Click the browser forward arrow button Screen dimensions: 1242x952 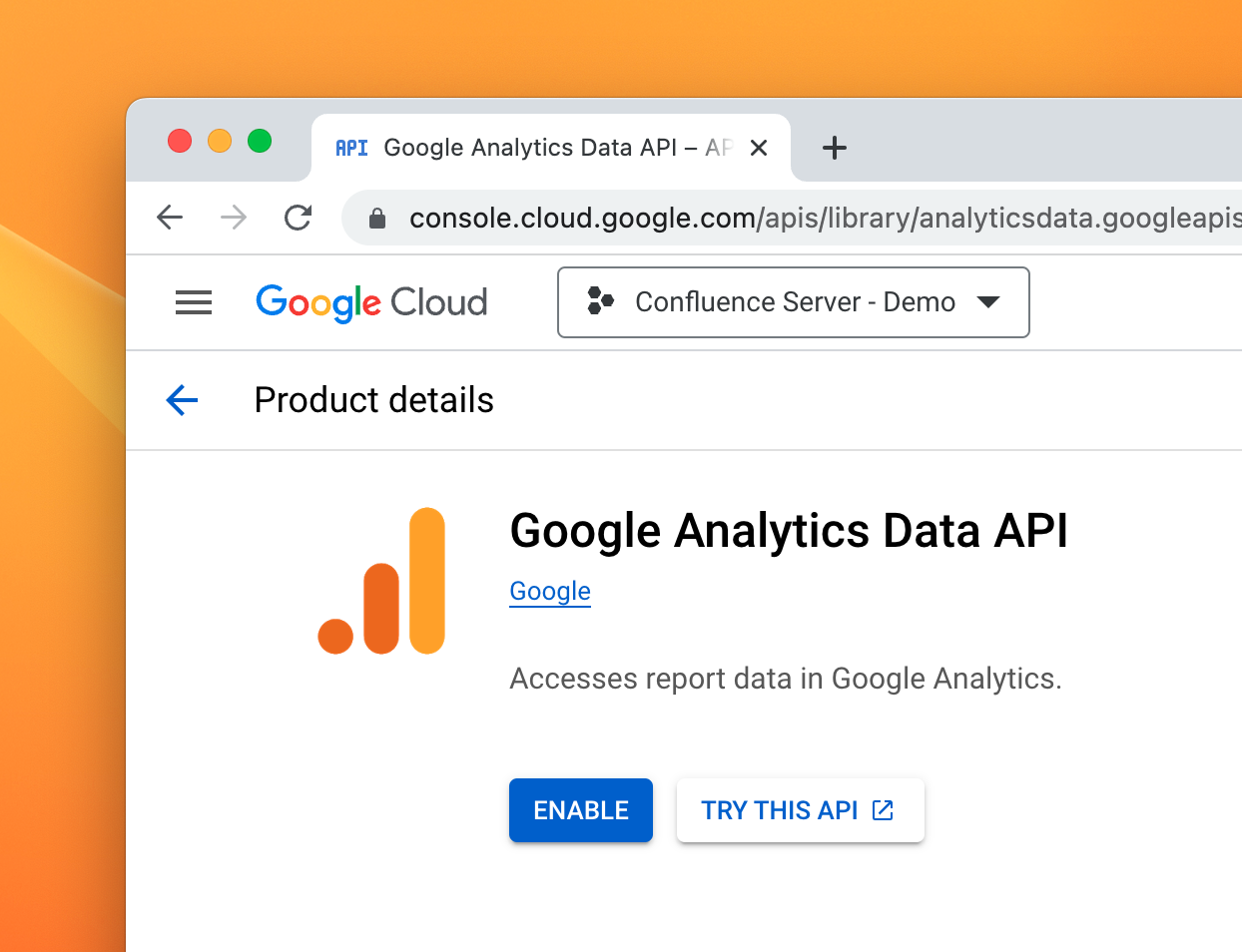tap(234, 218)
